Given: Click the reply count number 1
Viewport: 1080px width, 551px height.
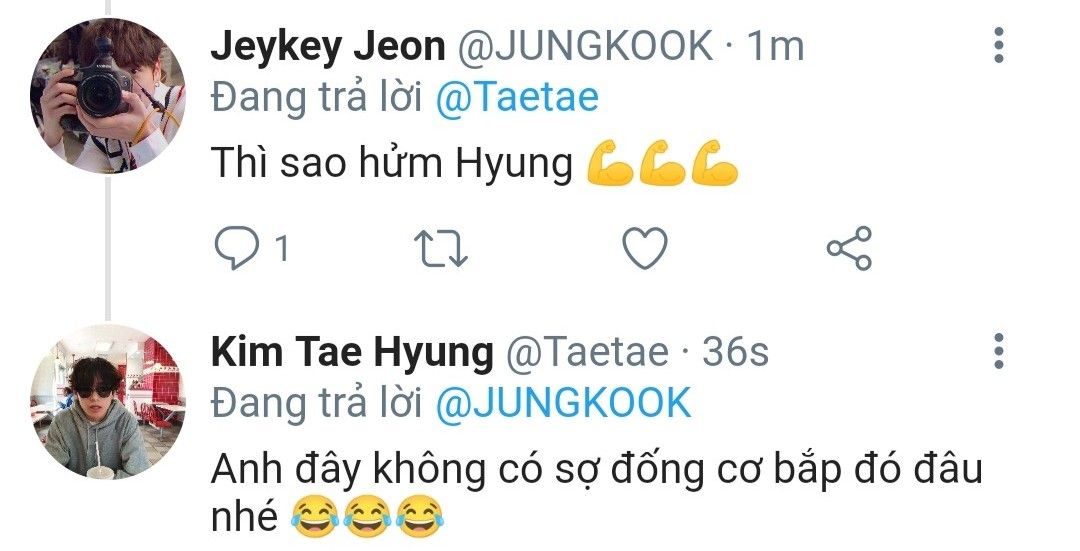Looking at the screenshot, I should [282, 249].
